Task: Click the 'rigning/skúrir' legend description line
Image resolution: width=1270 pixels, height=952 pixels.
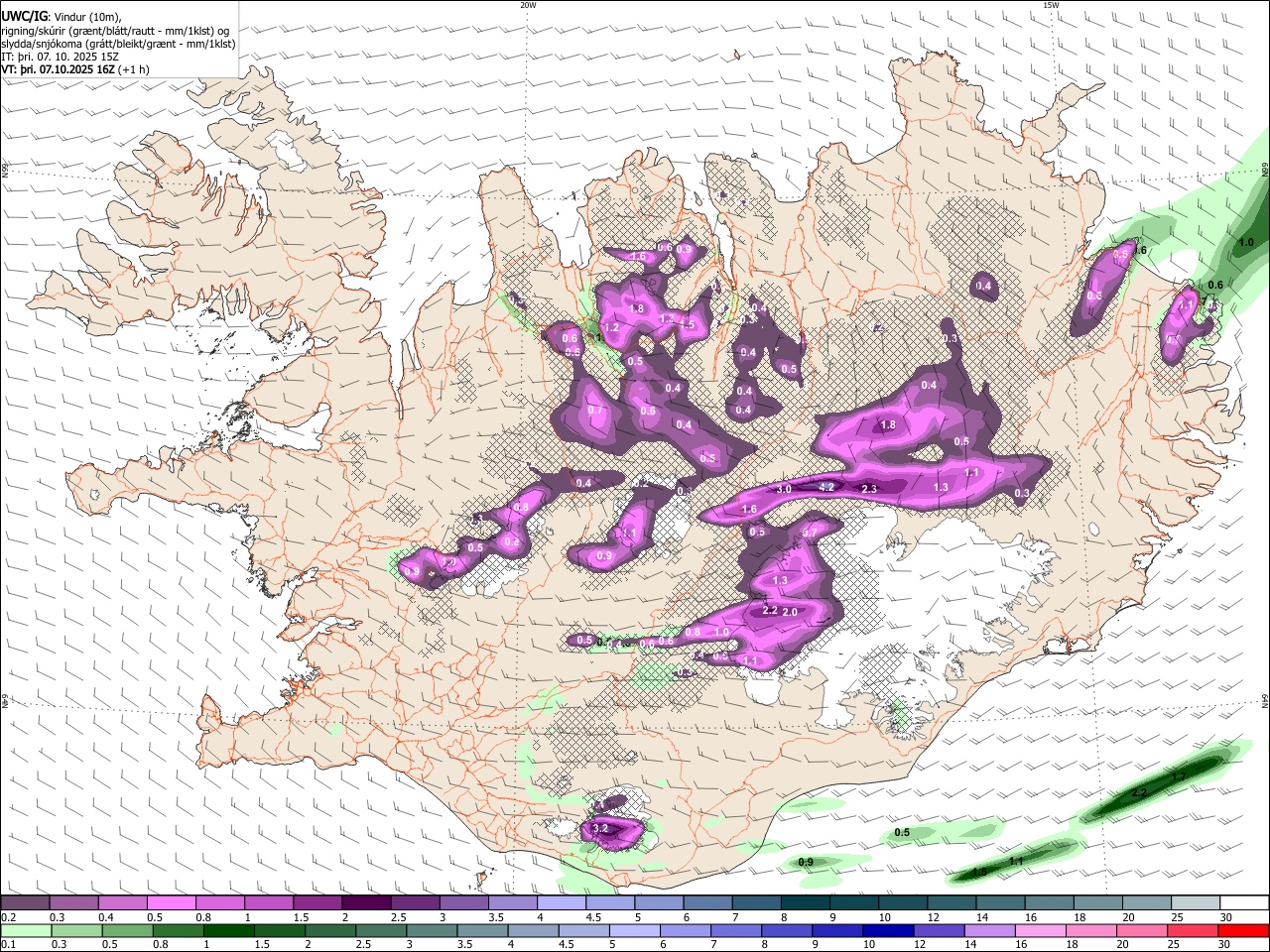Action: 115,31
